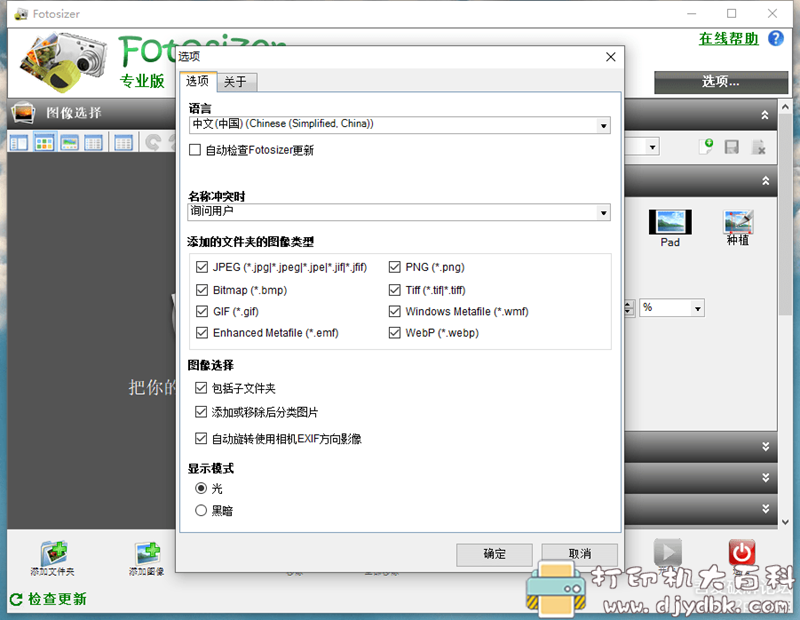Viewport: 800px width, 620px height.
Task: Select the light display mode radio
Action: click(201, 488)
